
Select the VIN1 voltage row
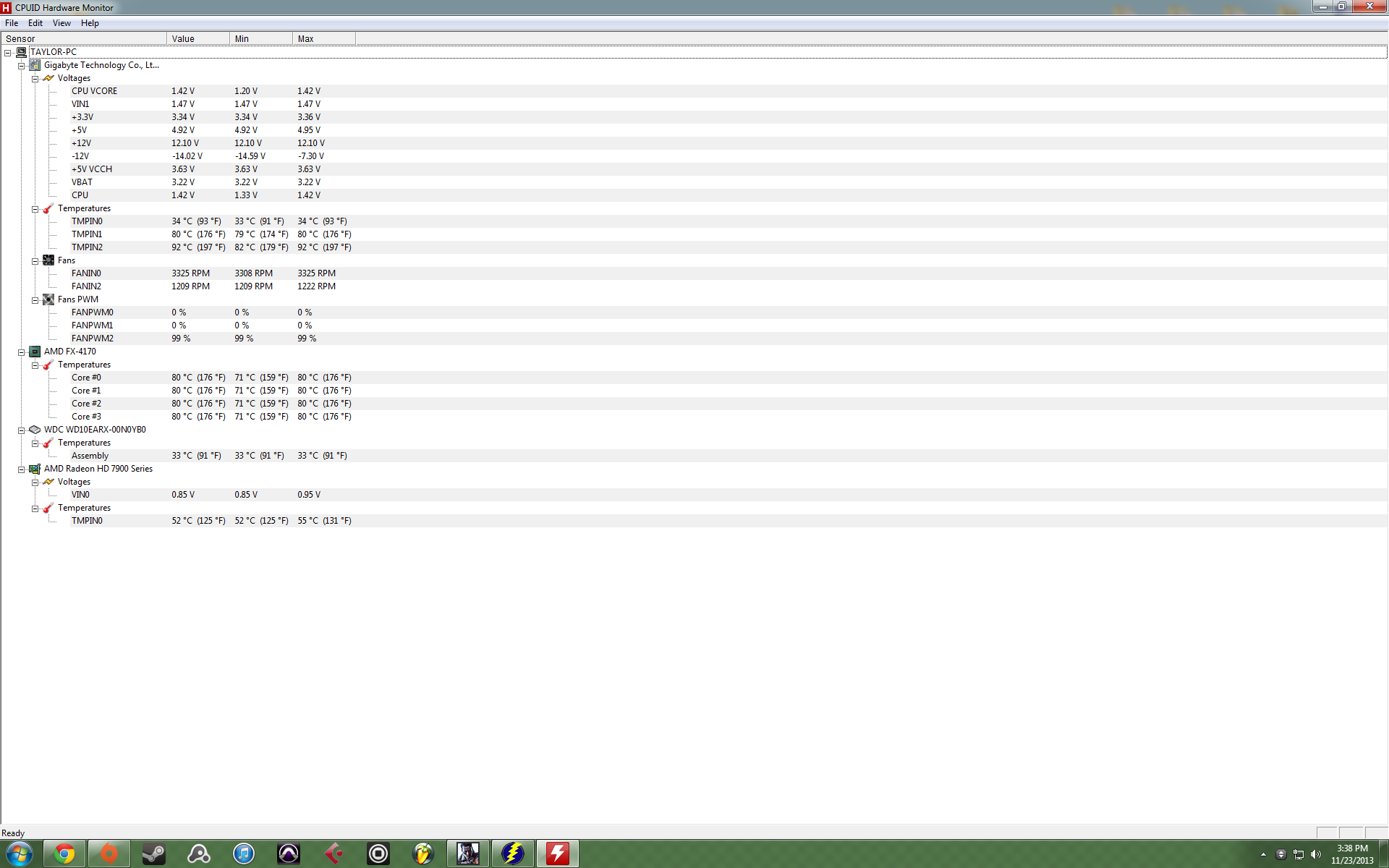(x=729, y=104)
